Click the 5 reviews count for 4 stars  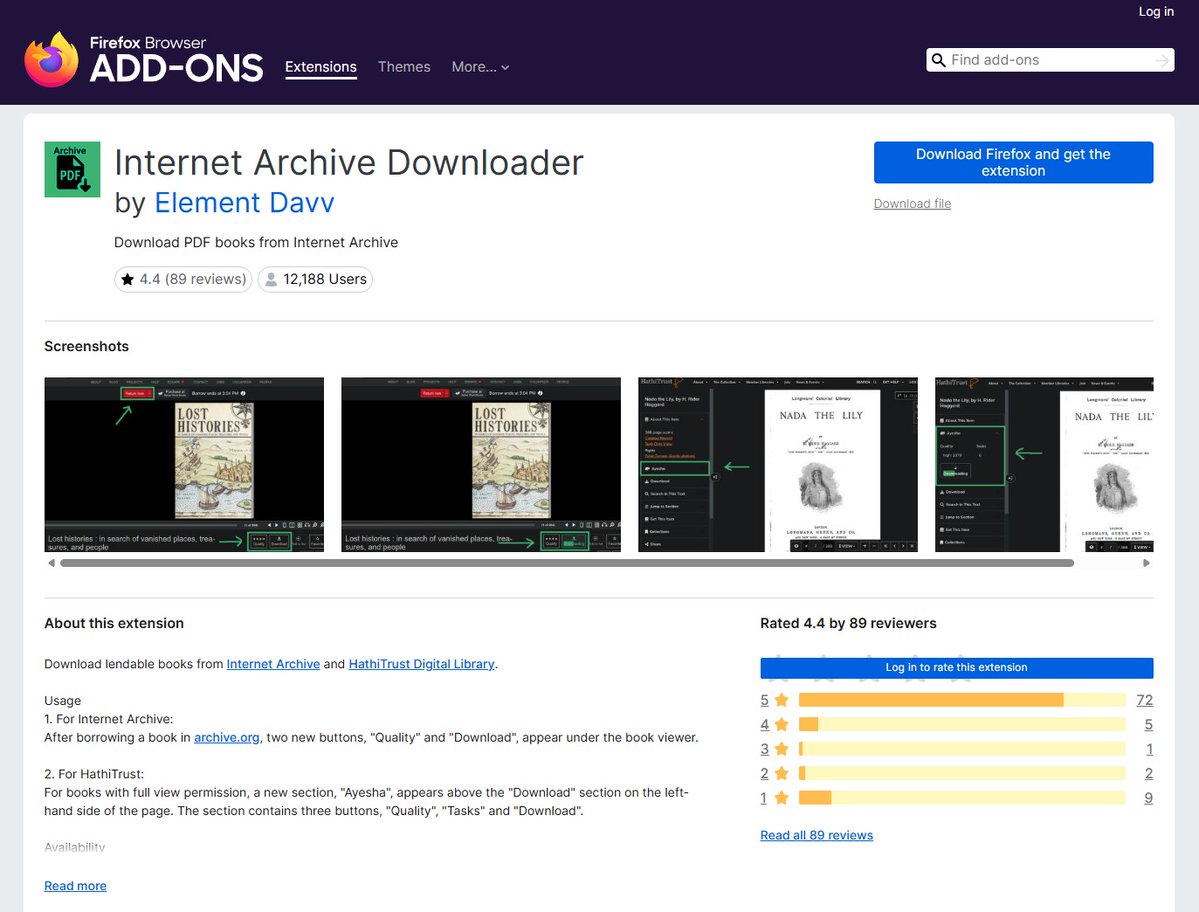[x=1149, y=725]
